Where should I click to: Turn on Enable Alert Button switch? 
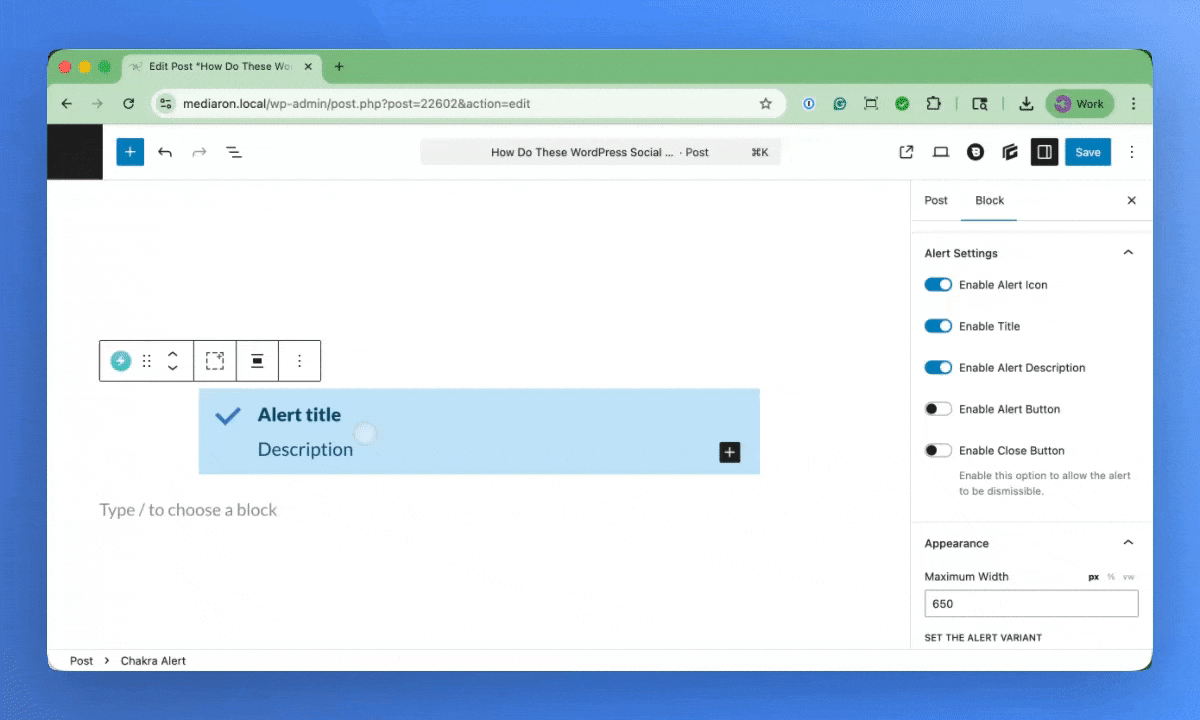point(938,409)
